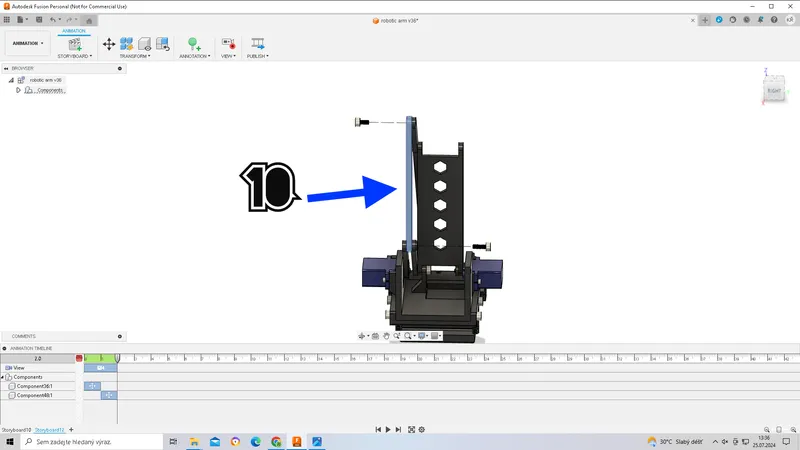This screenshot has height=450, width=800.
Task: Switch to Storyboard10 tab
Action: (16, 430)
